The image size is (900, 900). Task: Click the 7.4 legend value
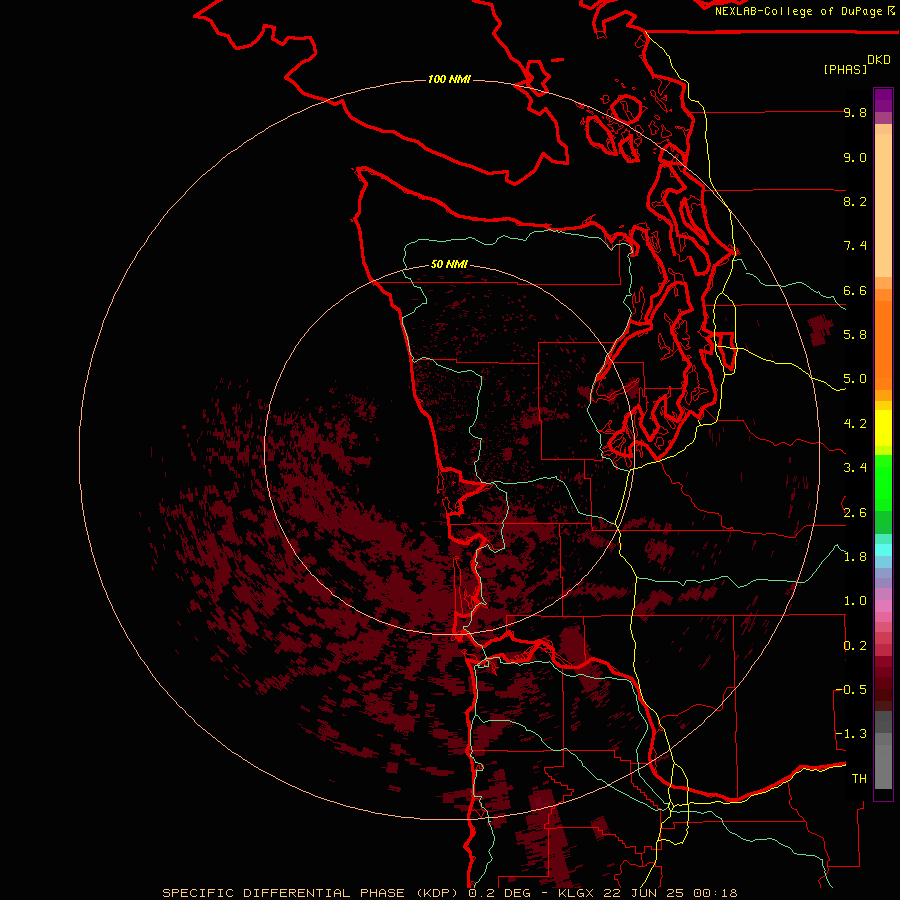click(855, 246)
